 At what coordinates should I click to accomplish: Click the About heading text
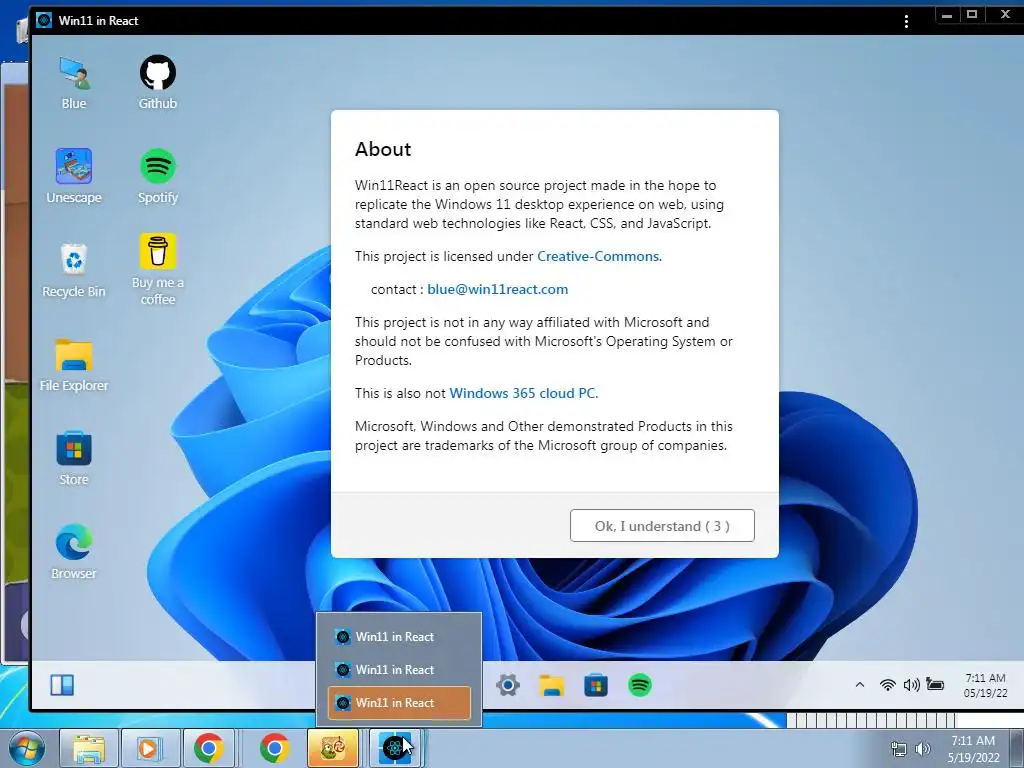(x=383, y=150)
